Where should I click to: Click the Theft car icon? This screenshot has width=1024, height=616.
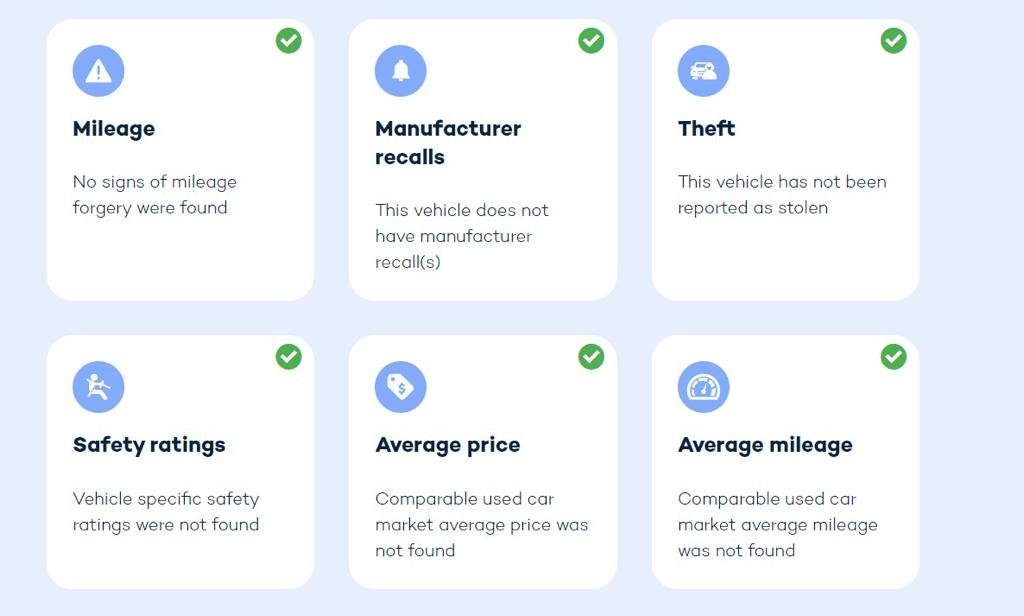(x=704, y=71)
